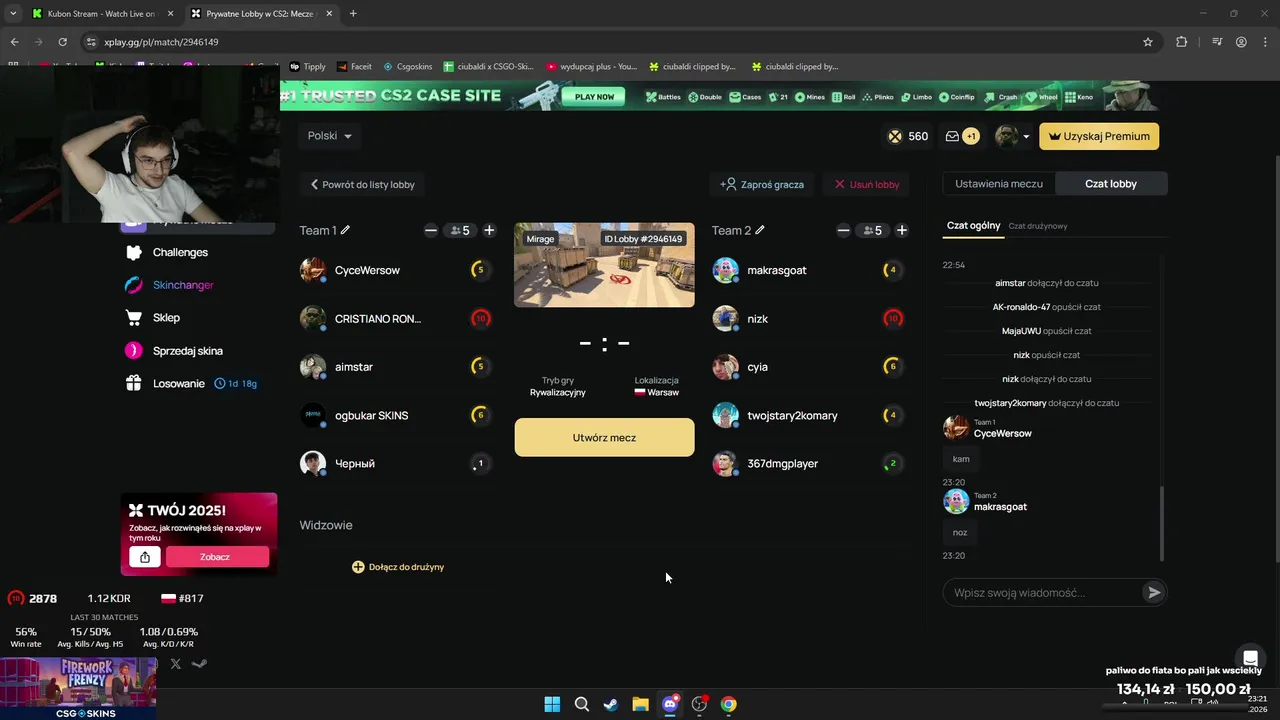Image resolution: width=1280 pixels, height=720 pixels.
Task: Select the Czat ogólny chat tab
Action: [x=974, y=226]
